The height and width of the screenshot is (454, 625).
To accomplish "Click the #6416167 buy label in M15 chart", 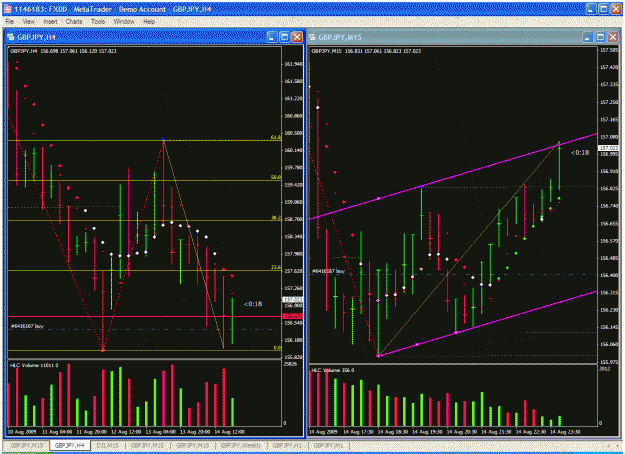I will point(328,271).
